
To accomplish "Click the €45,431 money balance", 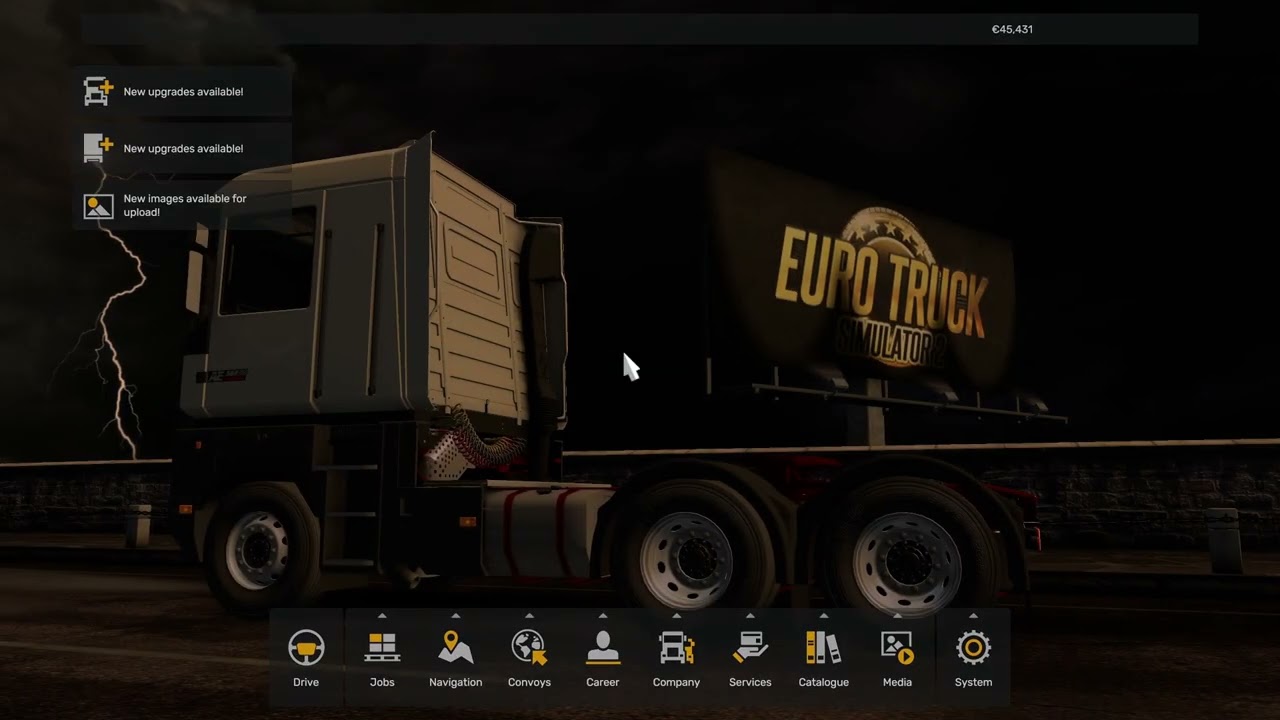I will pos(1012,29).
